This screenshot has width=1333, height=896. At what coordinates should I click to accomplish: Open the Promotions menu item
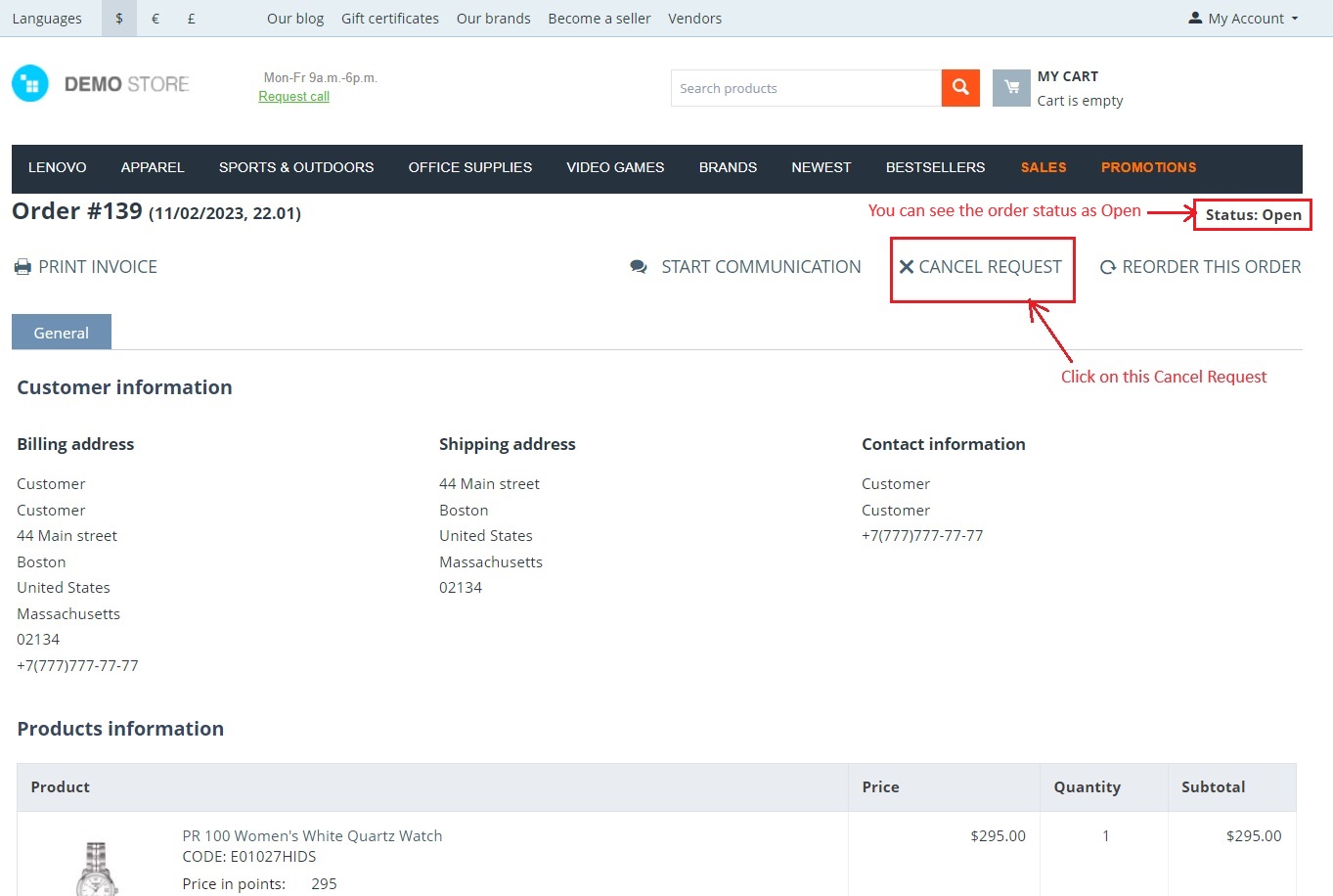coord(1148,167)
